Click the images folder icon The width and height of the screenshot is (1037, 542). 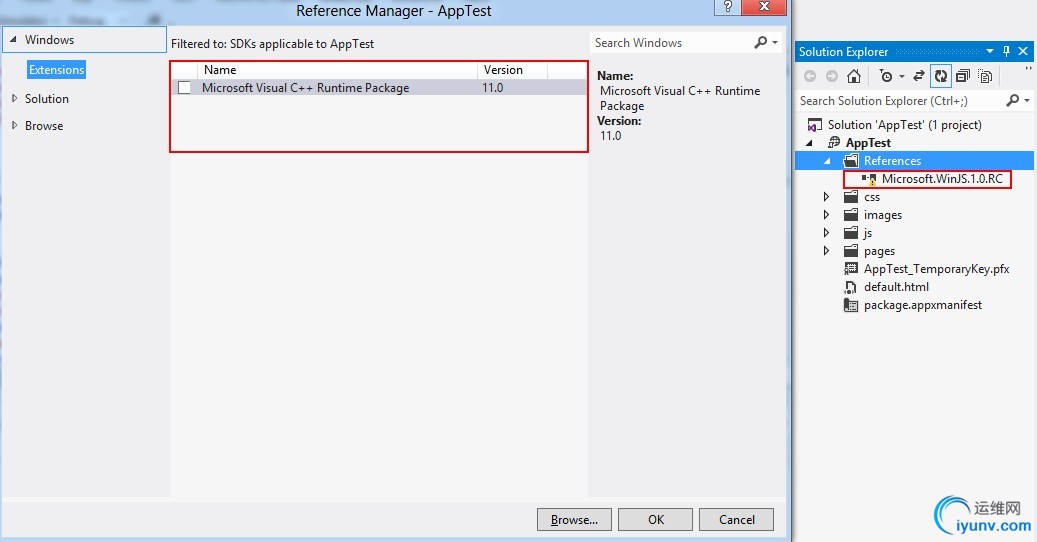point(851,214)
